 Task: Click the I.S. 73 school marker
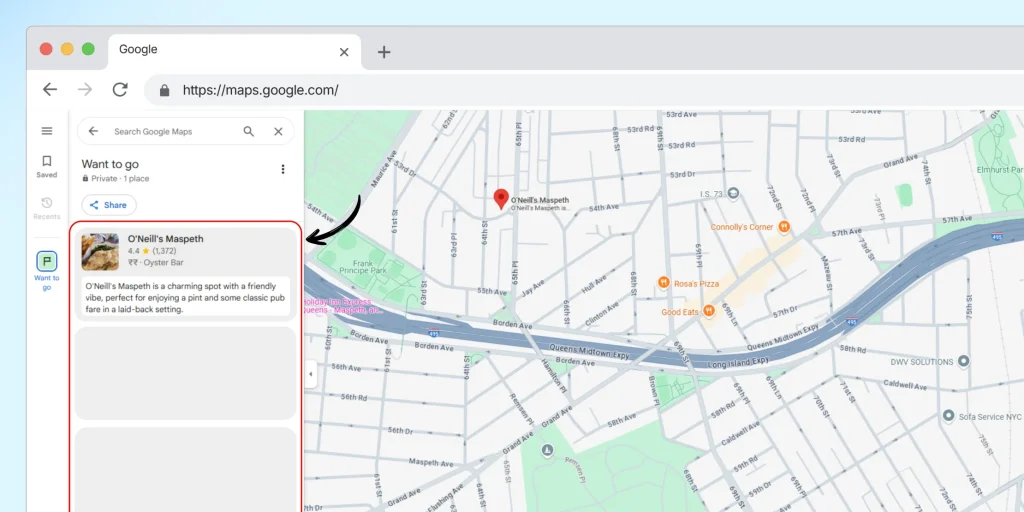tap(733, 193)
